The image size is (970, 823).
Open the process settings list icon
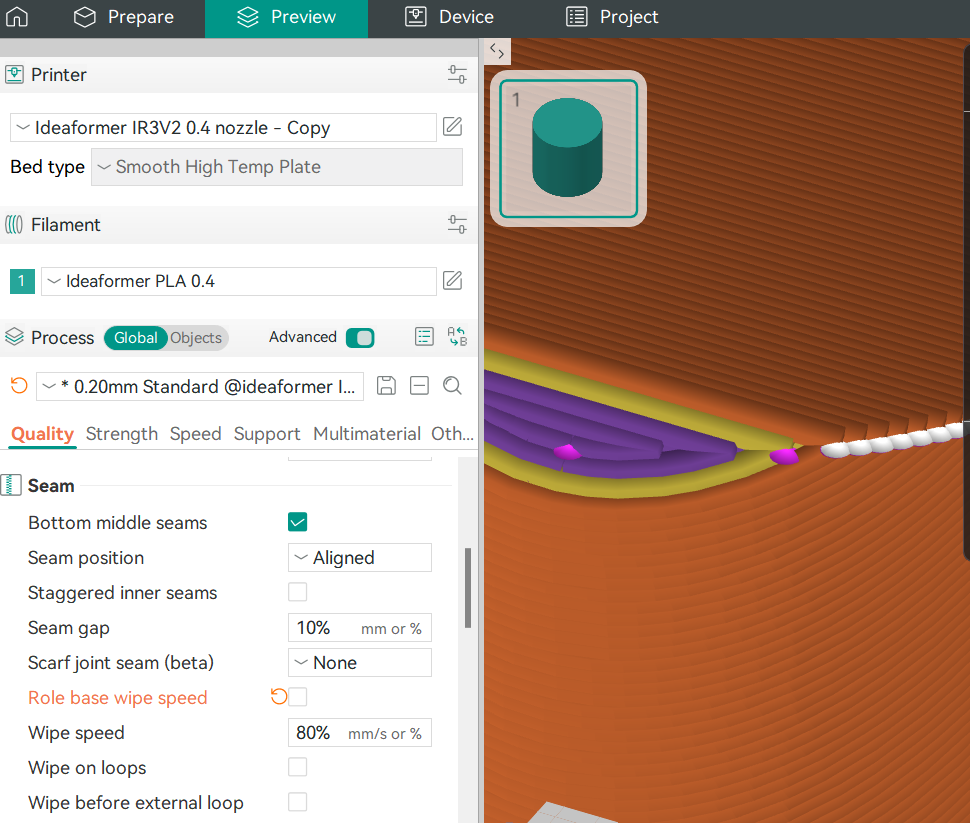click(x=424, y=337)
